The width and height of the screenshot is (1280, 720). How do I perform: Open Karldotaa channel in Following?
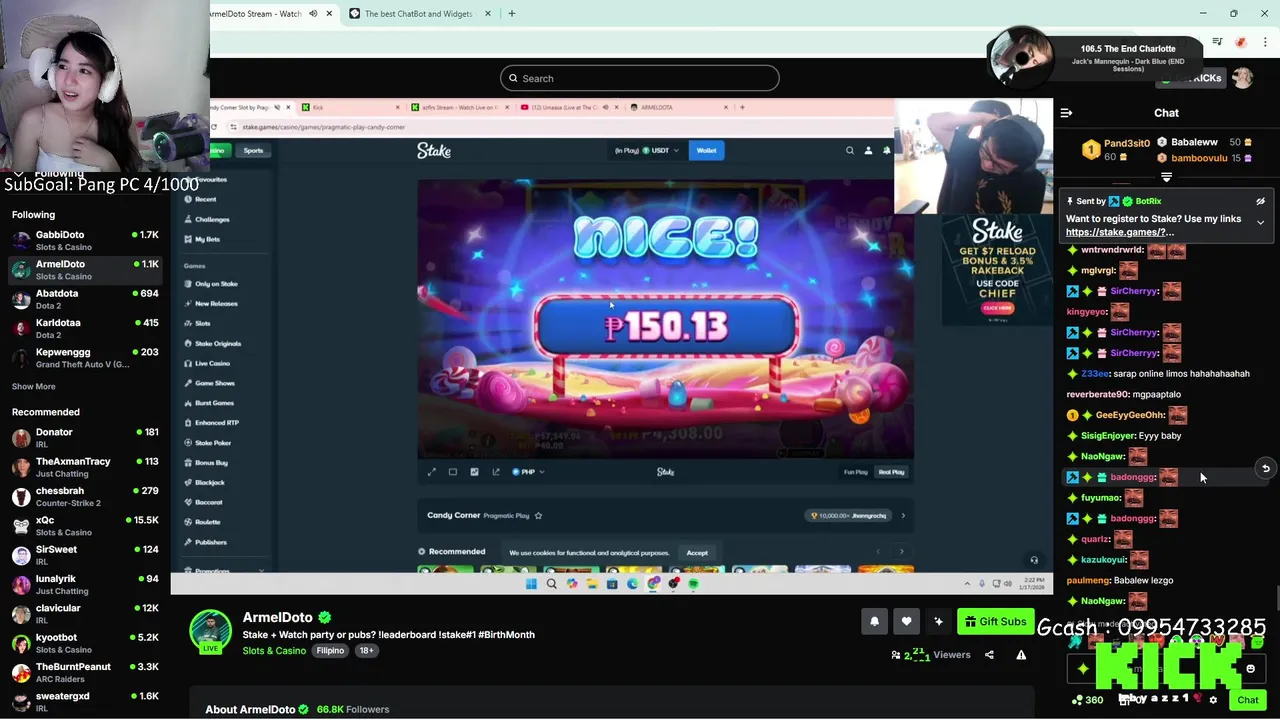[x=85, y=328]
